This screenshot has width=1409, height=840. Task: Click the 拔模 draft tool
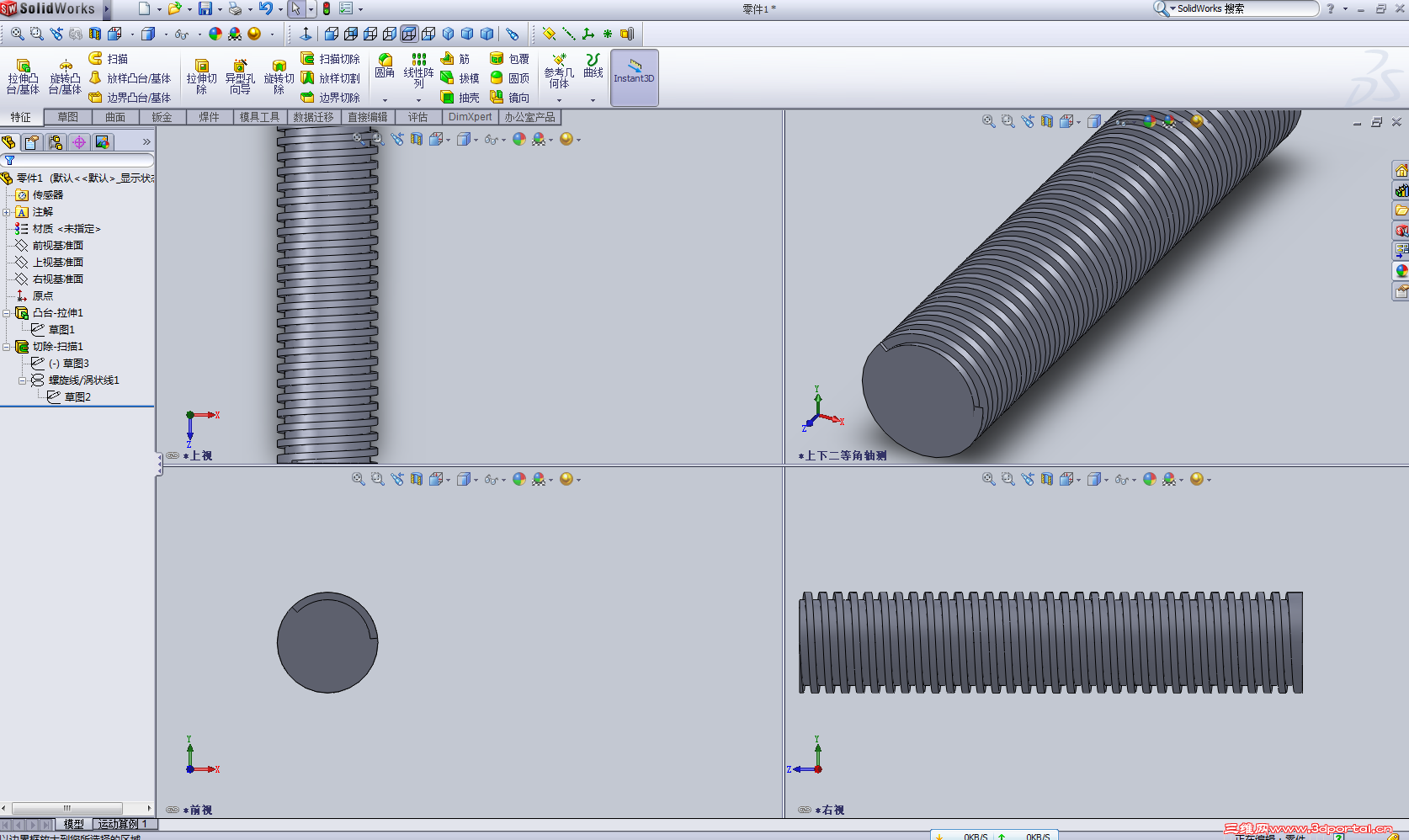460,78
